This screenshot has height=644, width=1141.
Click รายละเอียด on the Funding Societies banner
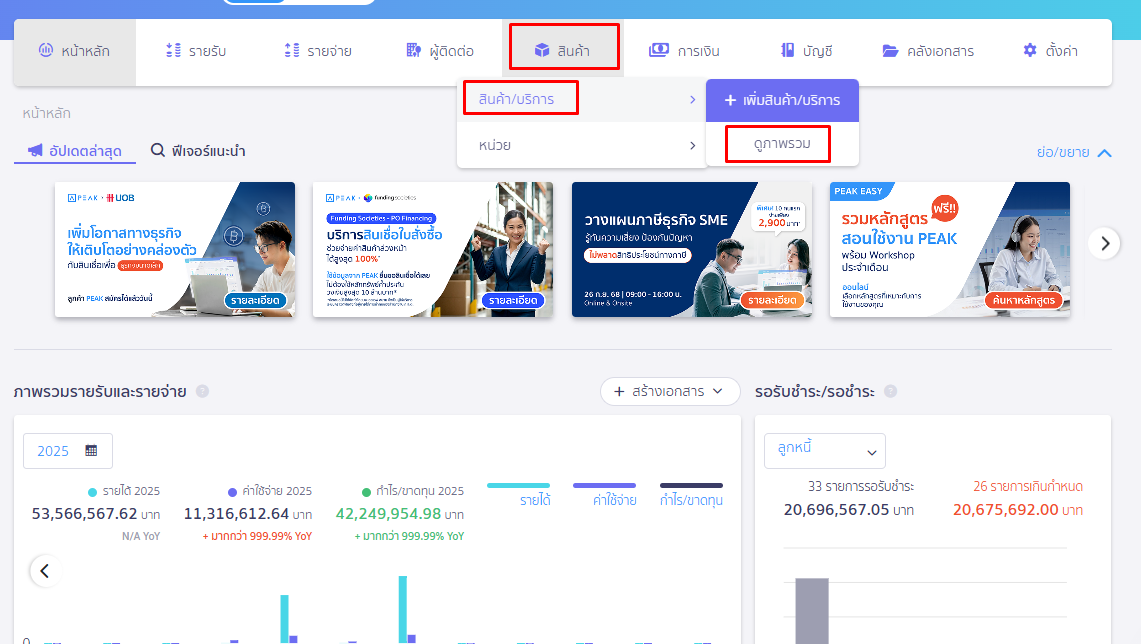point(513,301)
